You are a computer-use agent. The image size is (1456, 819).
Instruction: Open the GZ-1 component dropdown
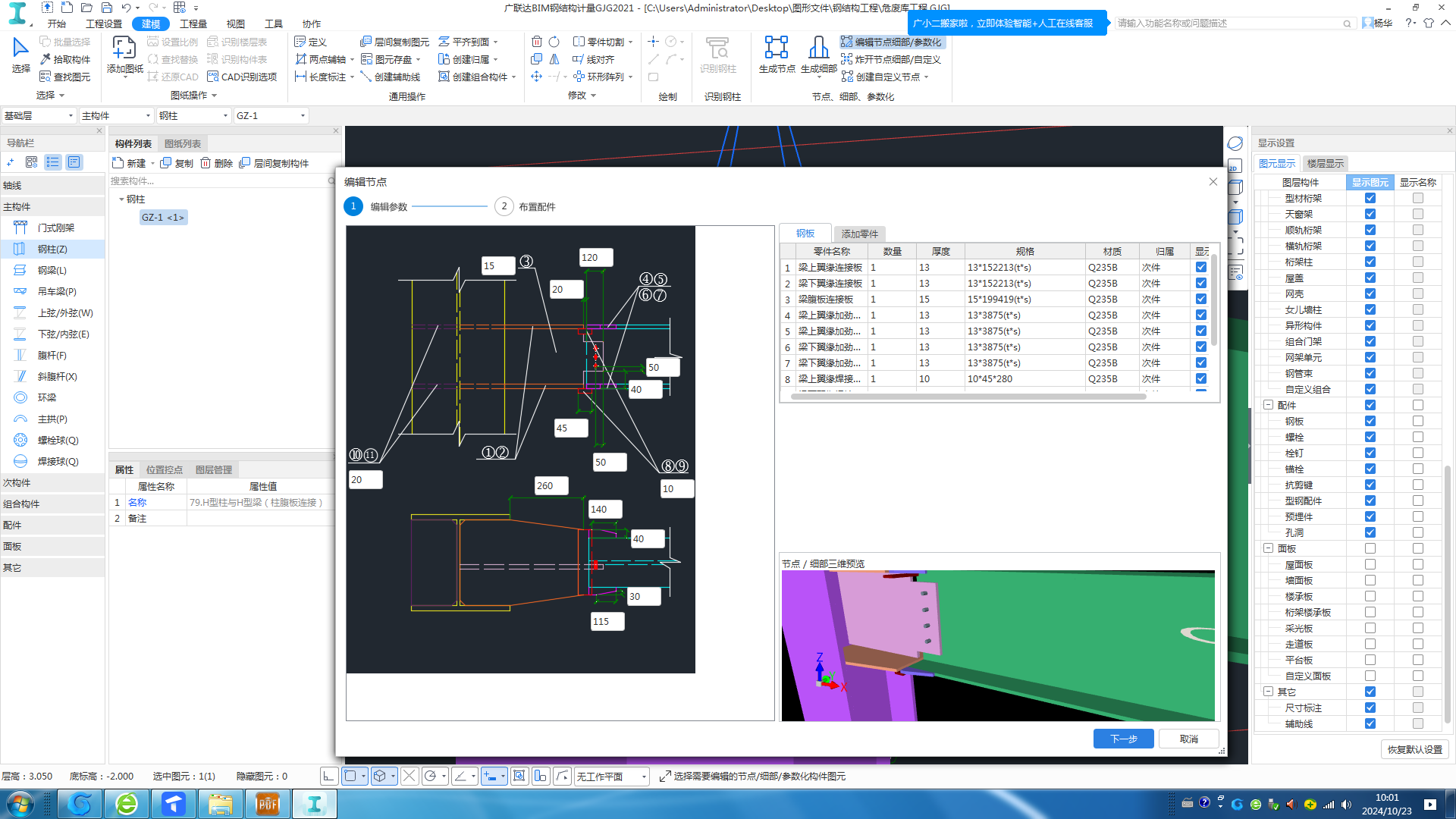[x=271, y=115]
